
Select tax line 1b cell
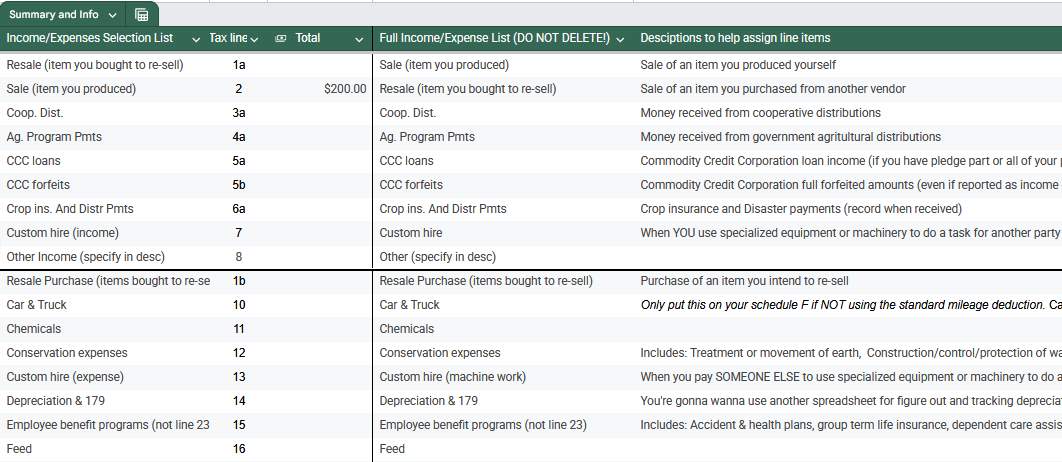click(239, 281)
